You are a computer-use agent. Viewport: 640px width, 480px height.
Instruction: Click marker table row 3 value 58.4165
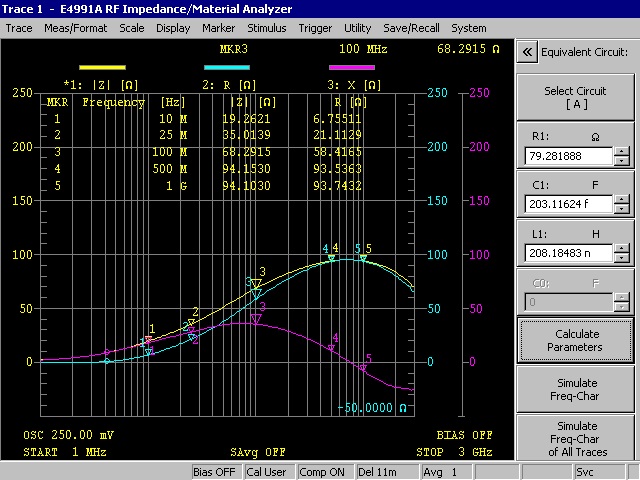(x=337, y=152)
